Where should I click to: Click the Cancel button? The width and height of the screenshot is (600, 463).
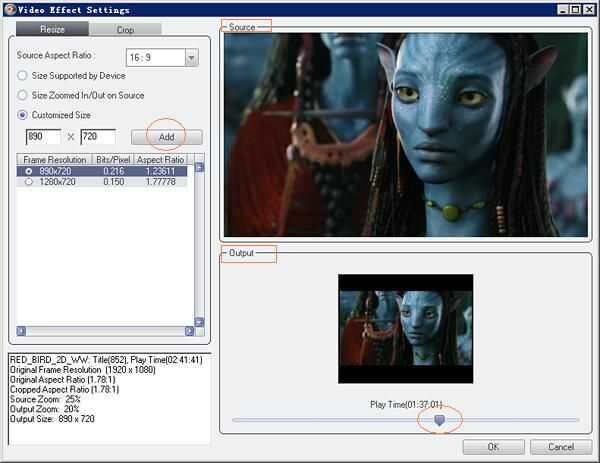pyautogui.click(x=561, y=447)
